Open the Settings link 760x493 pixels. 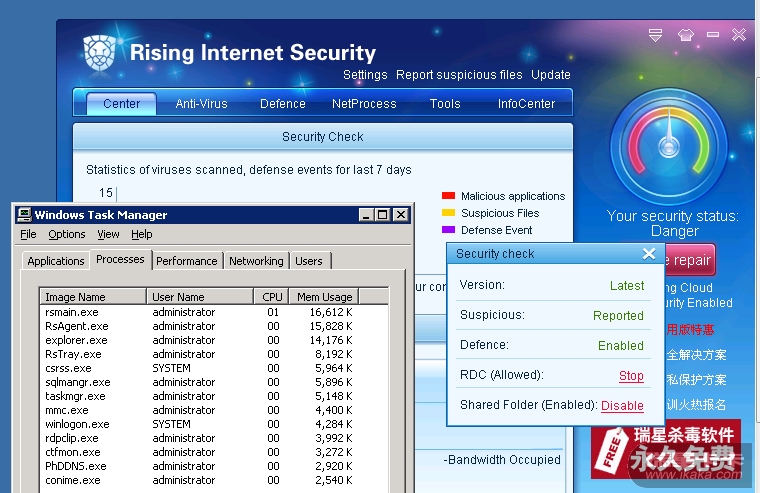pos(365,75)
